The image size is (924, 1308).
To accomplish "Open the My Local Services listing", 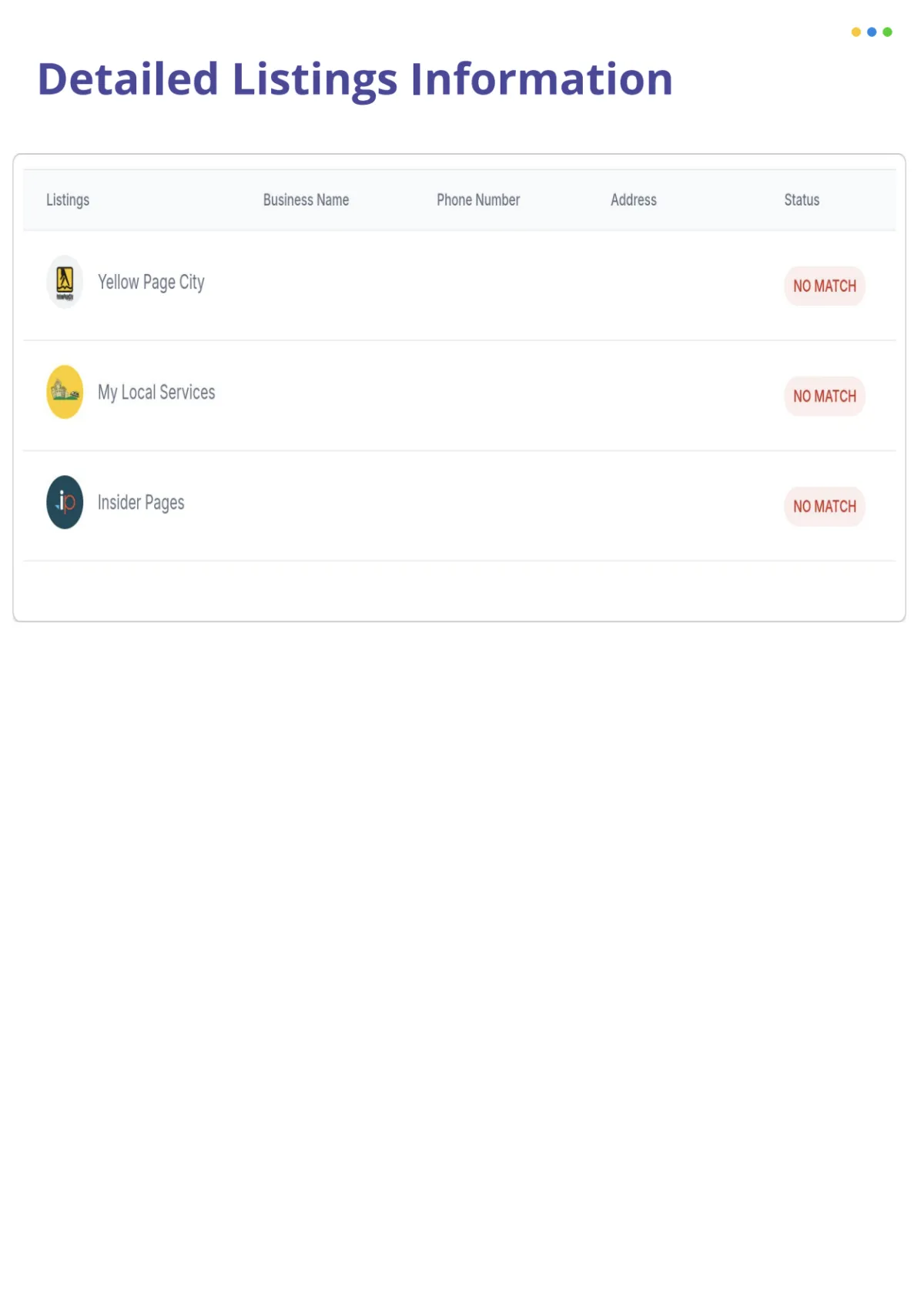I will tap(156, 393).
